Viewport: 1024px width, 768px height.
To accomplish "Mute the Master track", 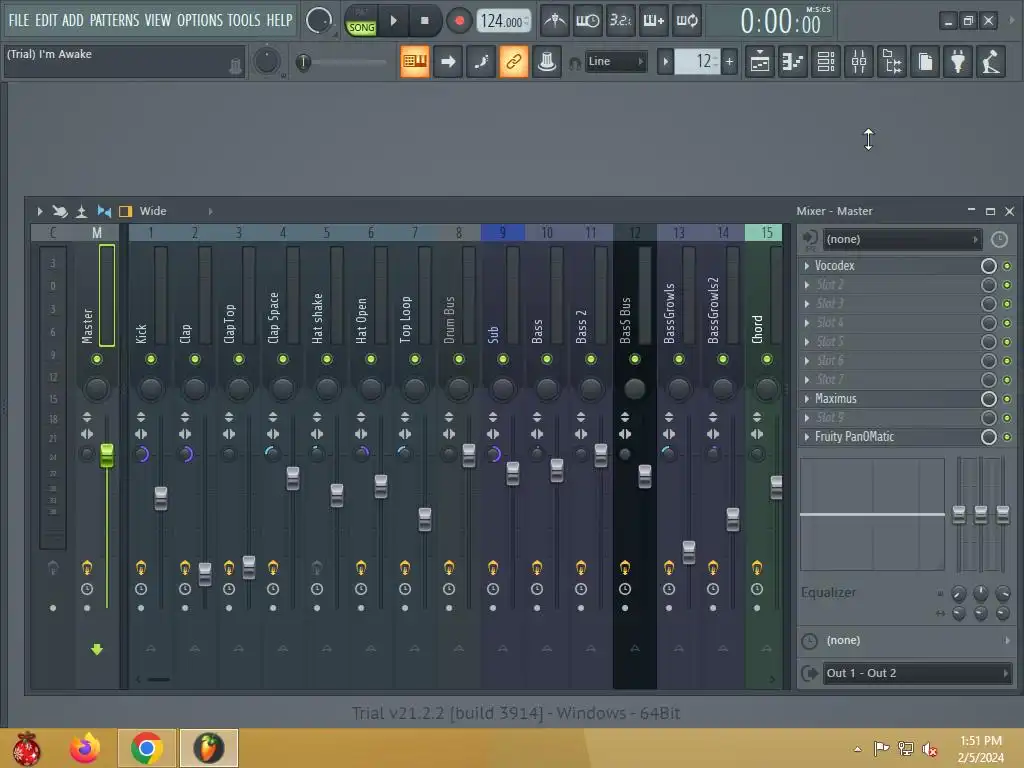I will [x=97, y=359].
